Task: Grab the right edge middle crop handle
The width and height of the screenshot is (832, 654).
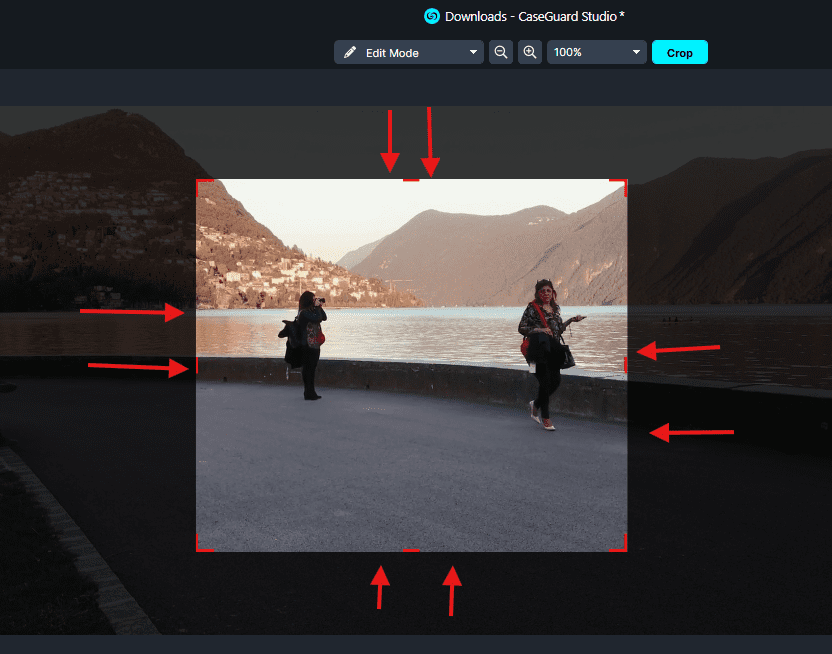Action: pos(626,365)
